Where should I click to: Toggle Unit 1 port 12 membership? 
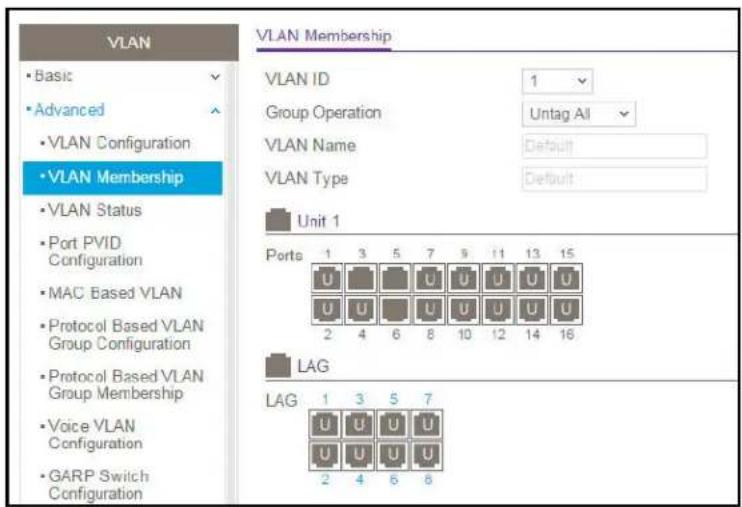click(498, 310)
